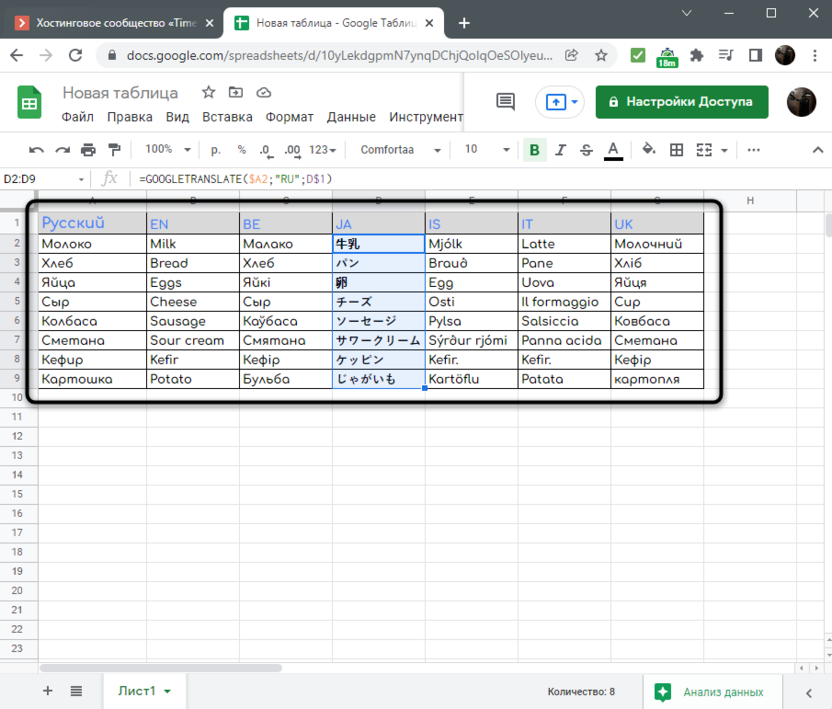The width and height of the screenshot is (832, 709).
Task: Select the paint format roller tool
Action: click(113, 150)
